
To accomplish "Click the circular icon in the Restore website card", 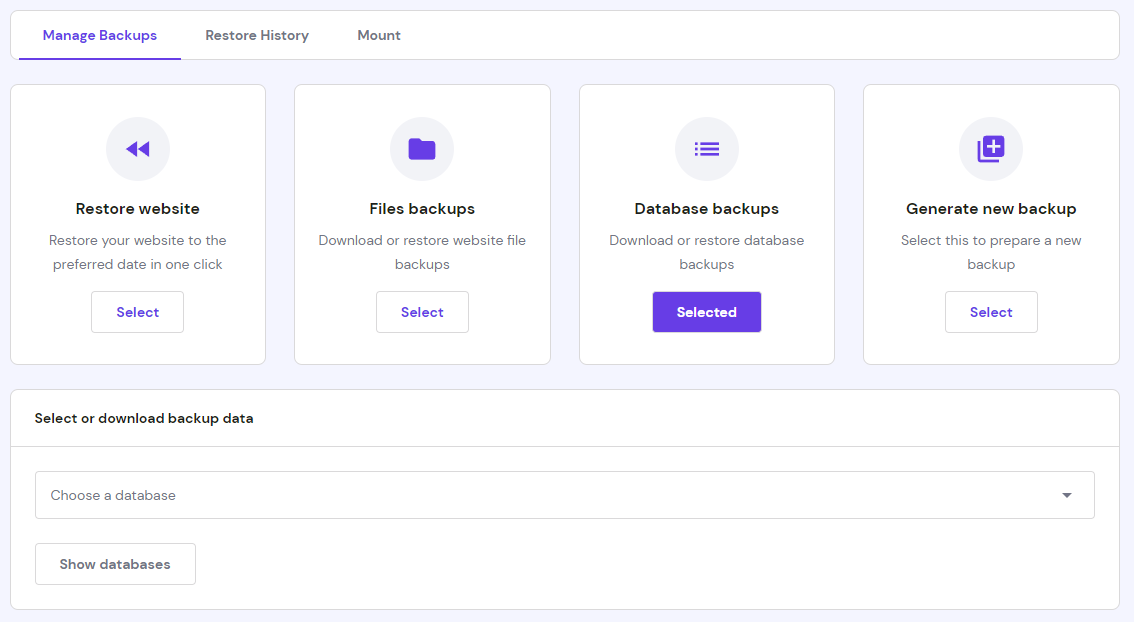I will coord(137,148).
